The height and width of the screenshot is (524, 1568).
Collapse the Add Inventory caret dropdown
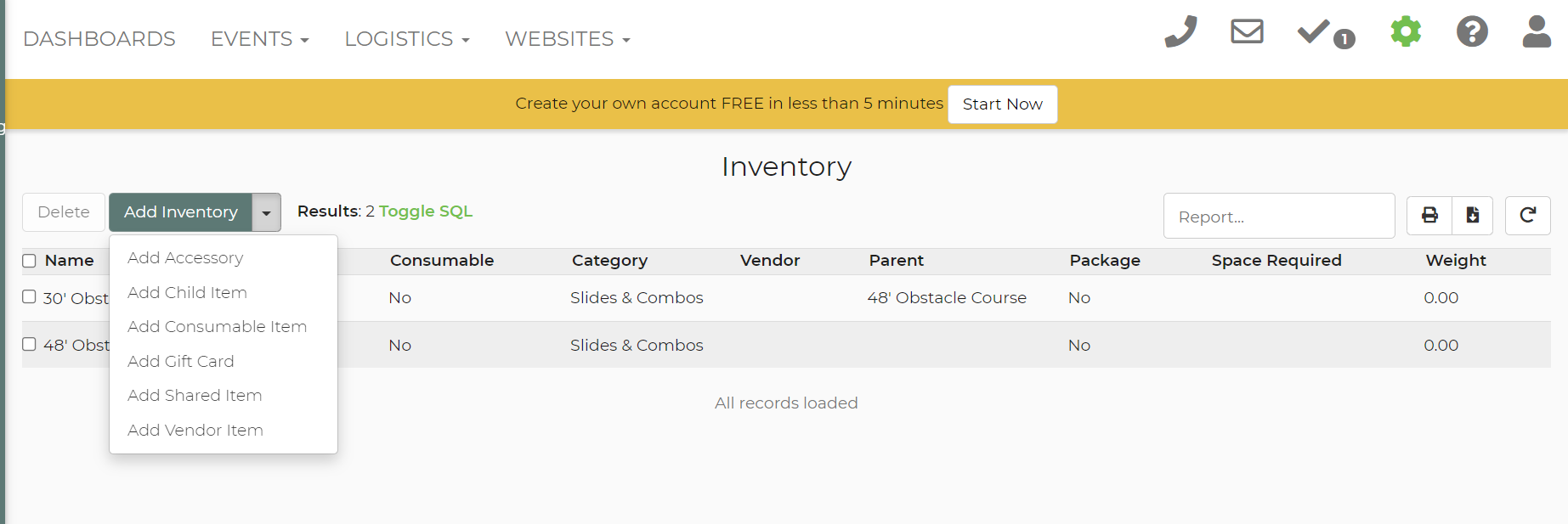(266, 212)
